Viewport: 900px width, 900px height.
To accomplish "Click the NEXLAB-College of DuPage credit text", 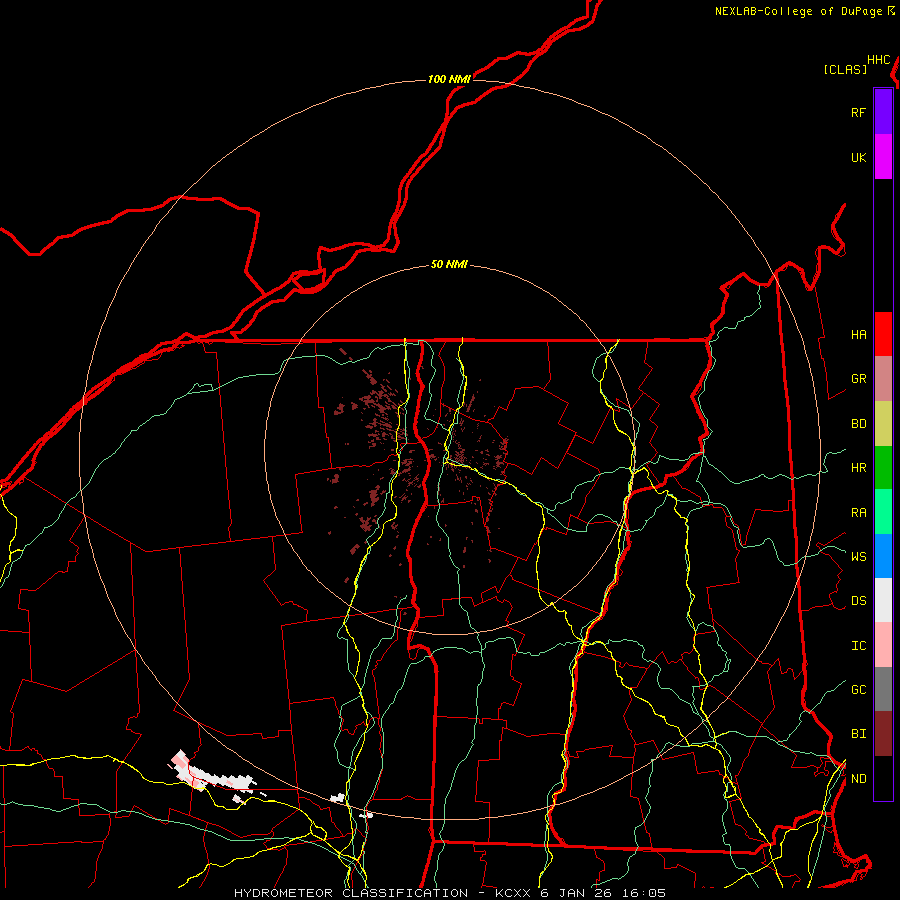I will (798, 11).
